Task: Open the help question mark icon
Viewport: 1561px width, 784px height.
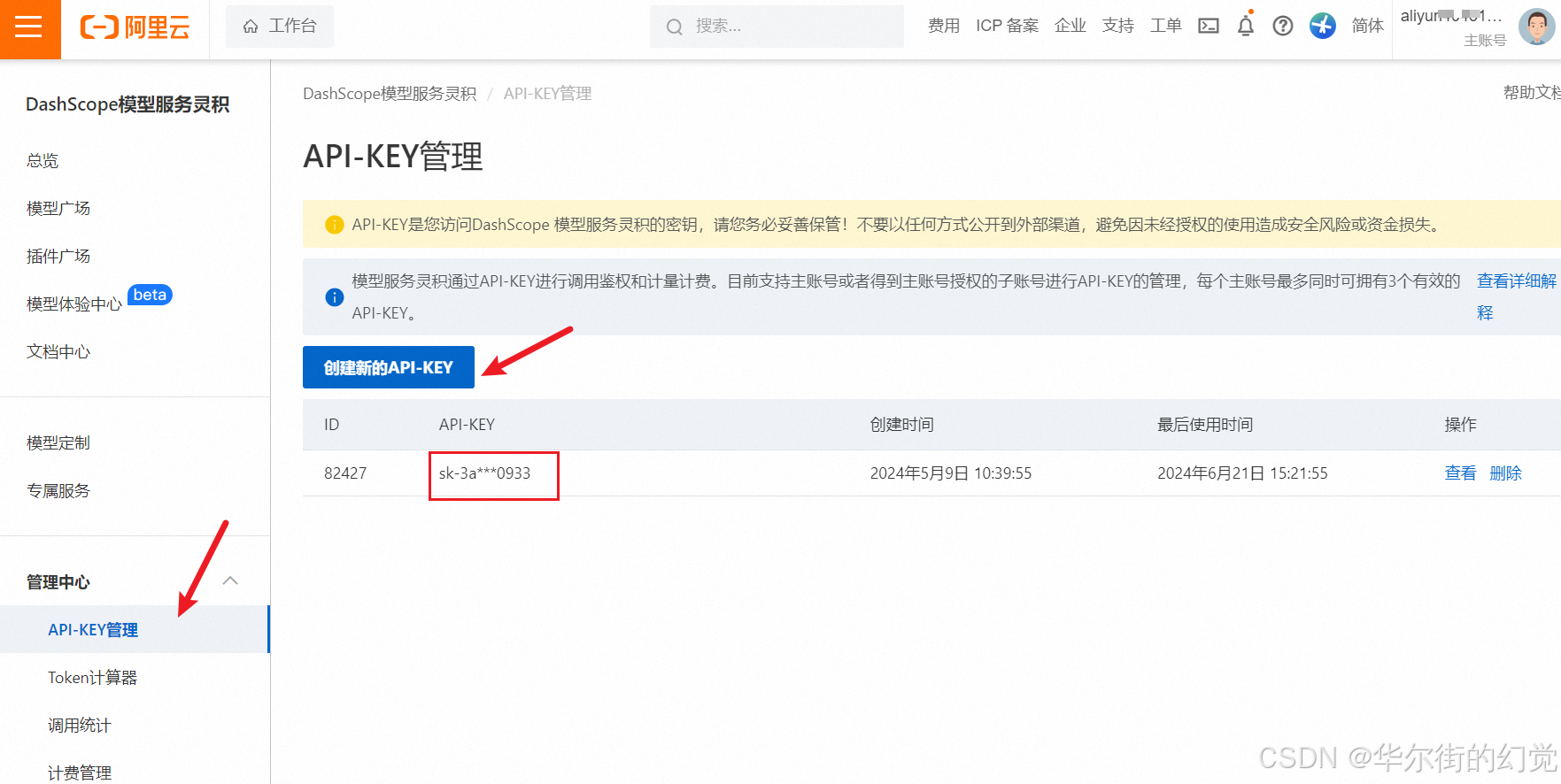Action: pos(1283,27)
